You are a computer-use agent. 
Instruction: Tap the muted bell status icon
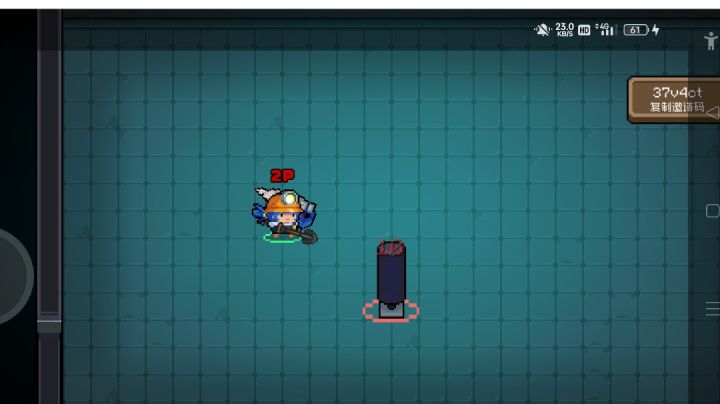[542, 30]
